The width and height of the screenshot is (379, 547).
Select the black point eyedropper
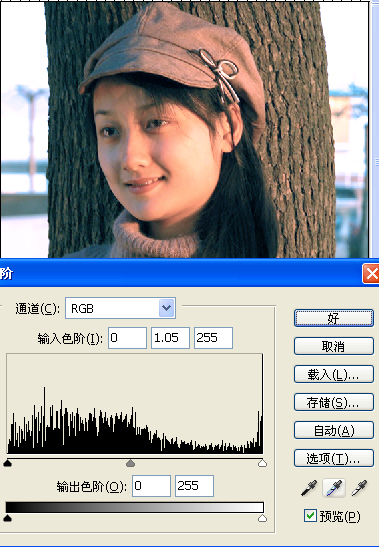pos(309,488)
